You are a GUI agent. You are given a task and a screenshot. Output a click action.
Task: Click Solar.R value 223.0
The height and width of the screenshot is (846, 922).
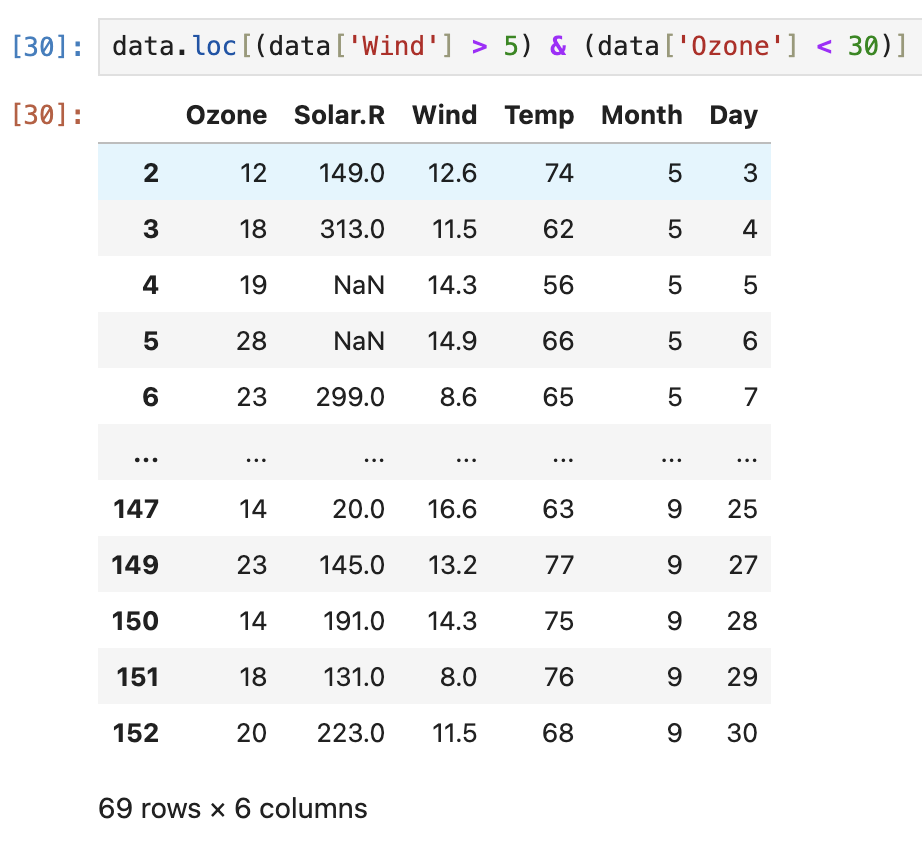click(351, 733)
